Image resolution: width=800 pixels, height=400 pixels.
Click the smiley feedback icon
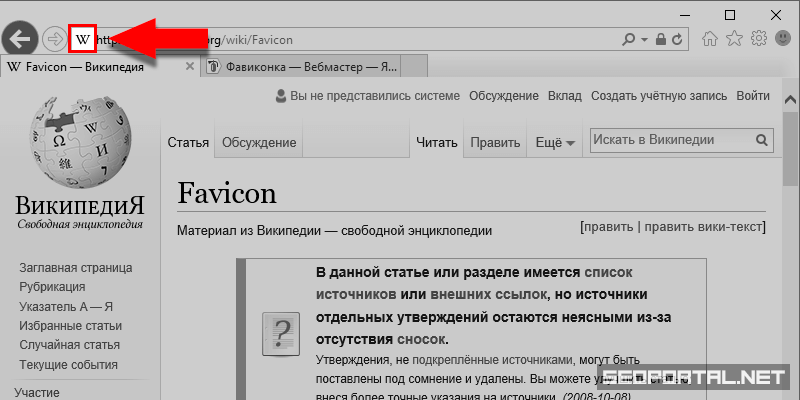pyautogui.click(x=781, y=40)
